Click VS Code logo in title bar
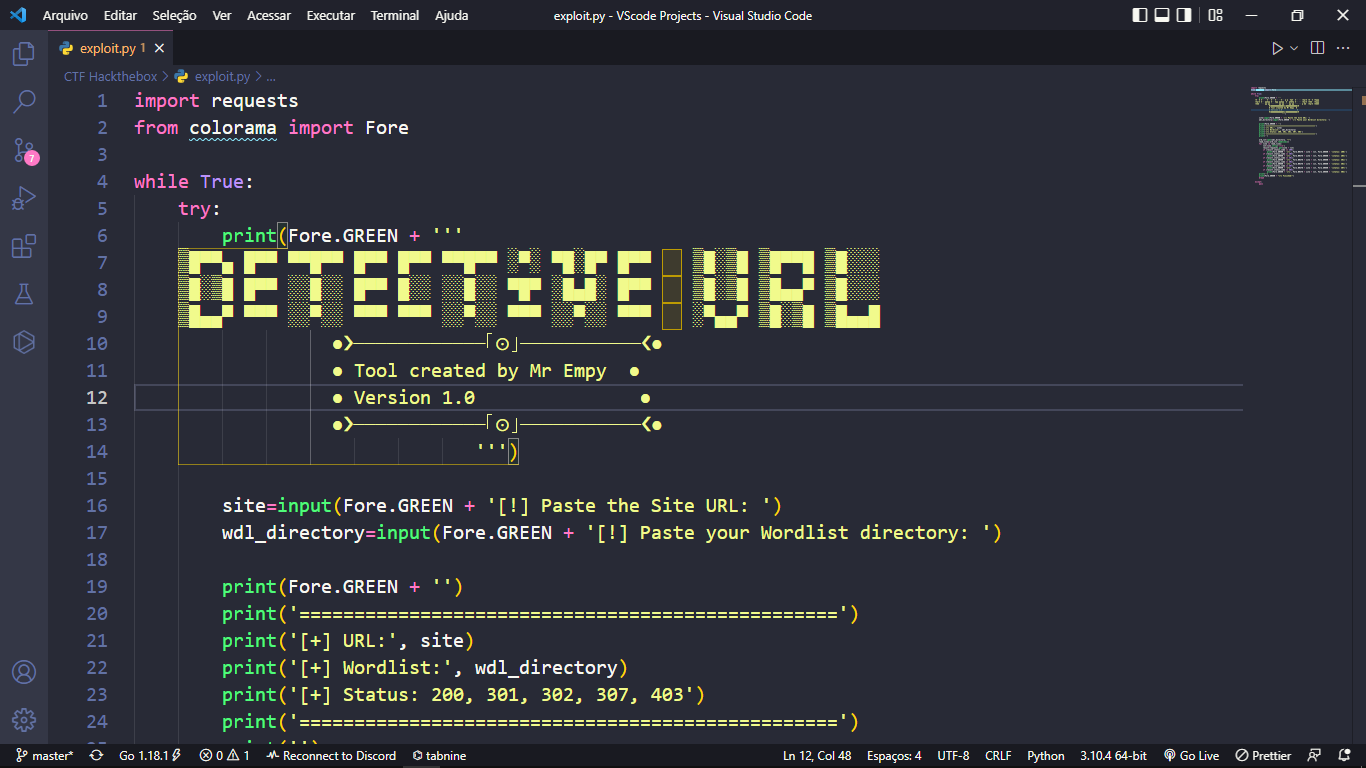This screenshot has width=1366, height=768. coord(17,15)
